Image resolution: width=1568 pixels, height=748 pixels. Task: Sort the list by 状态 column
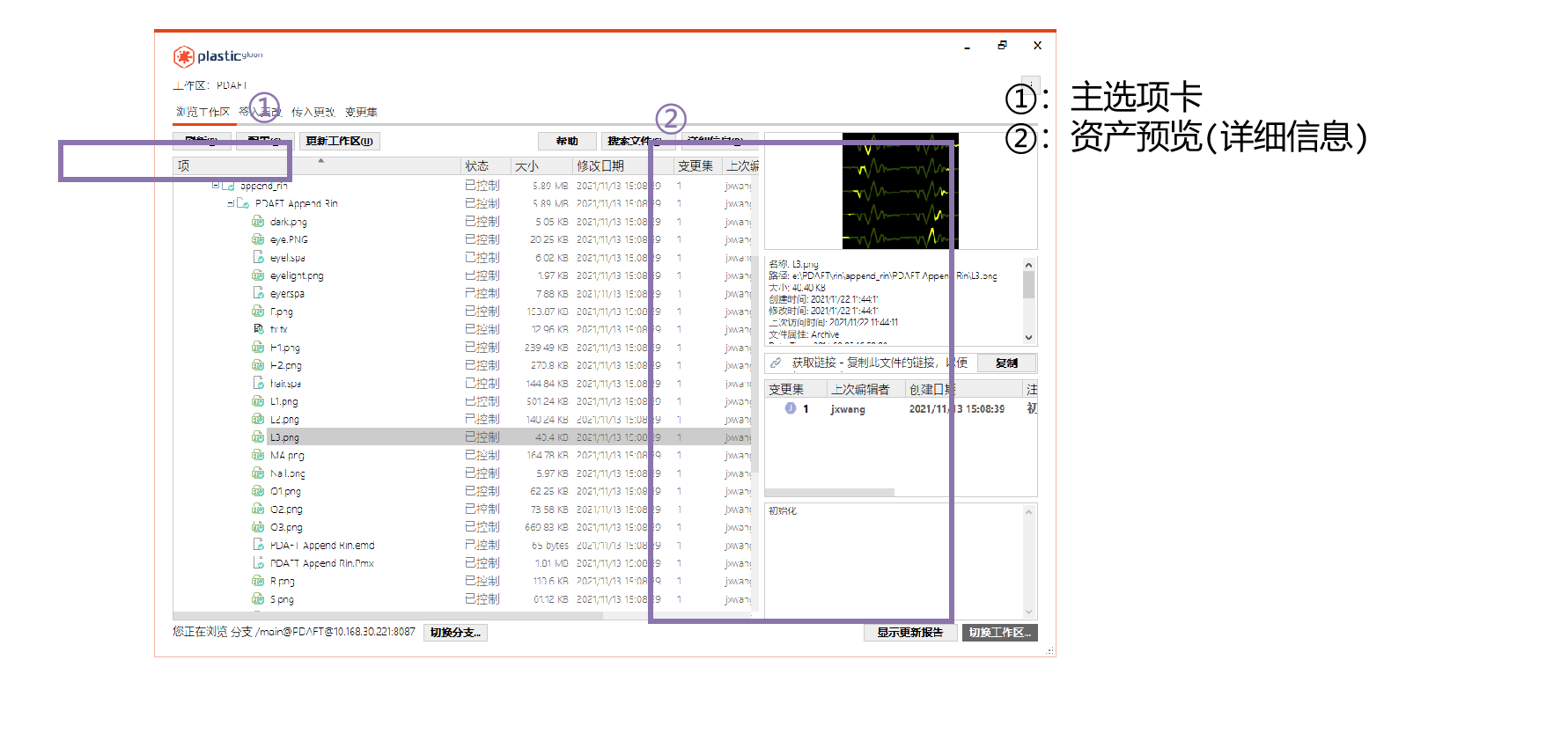[x=477, y=165]
